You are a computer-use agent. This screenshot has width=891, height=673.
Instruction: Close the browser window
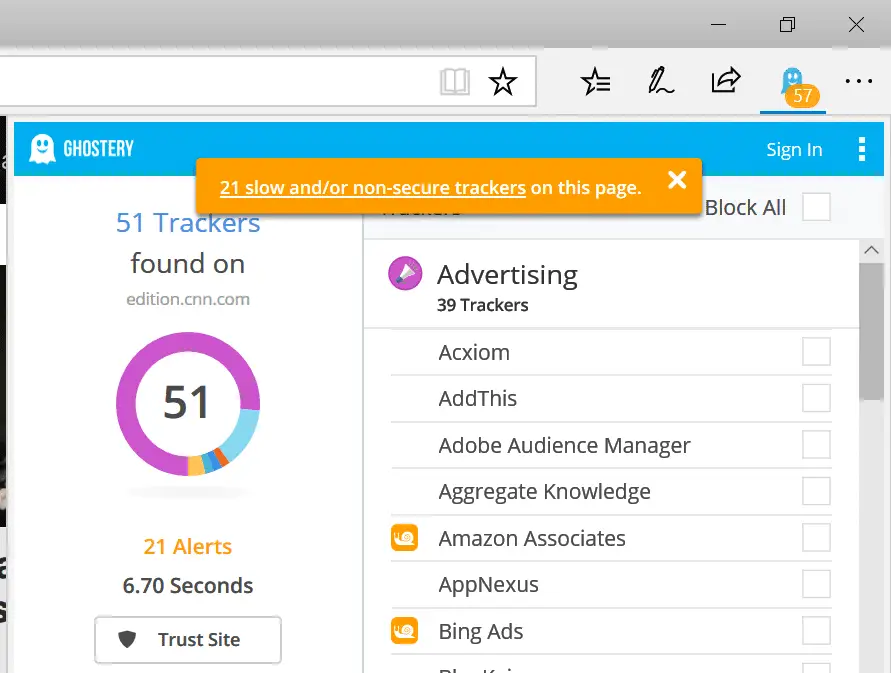[x=856, y=24]
